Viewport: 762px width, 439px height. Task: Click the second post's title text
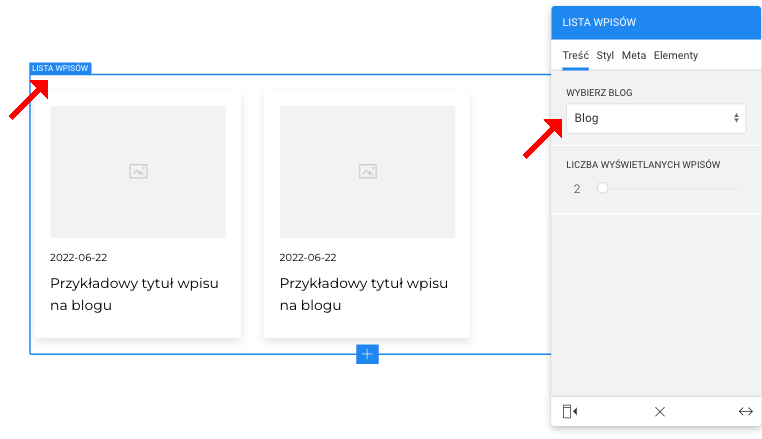point(363,294)
